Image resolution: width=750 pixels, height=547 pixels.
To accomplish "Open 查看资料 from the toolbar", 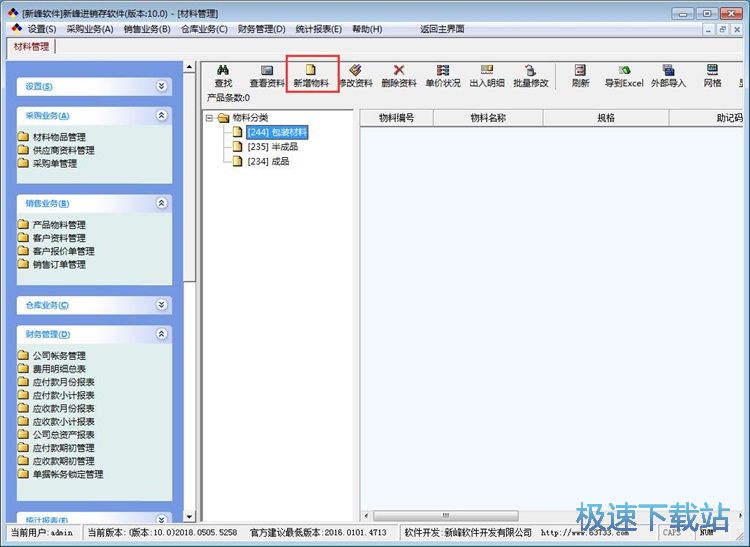I will click(x=267, y=76).
